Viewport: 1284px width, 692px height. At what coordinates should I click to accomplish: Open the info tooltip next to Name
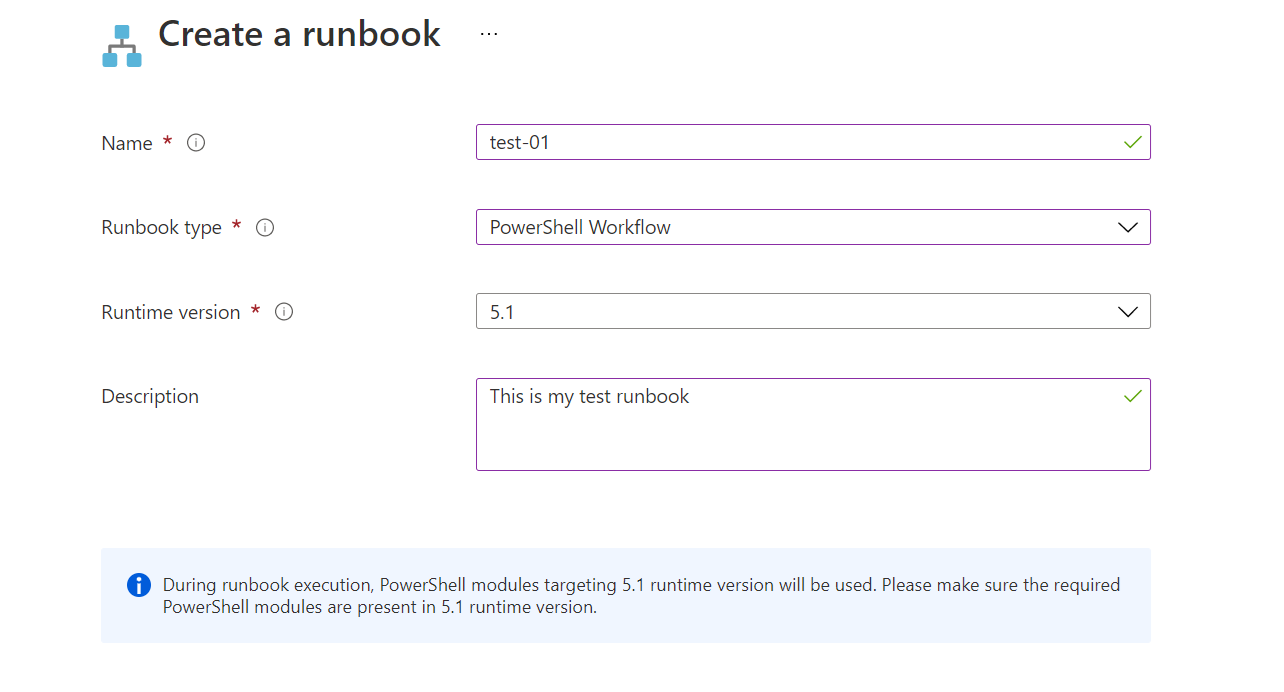click(196, 143)
